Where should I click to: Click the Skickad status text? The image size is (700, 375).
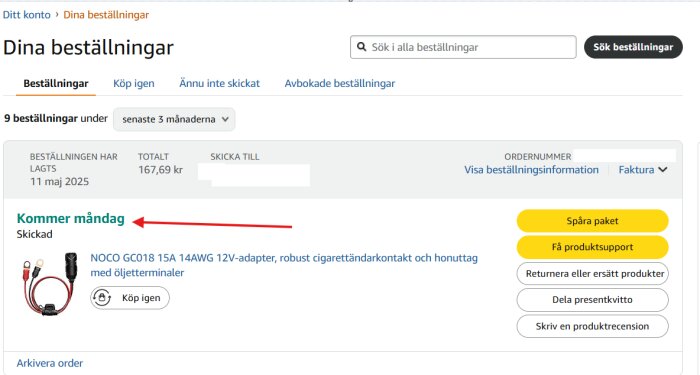coord(34,234)
